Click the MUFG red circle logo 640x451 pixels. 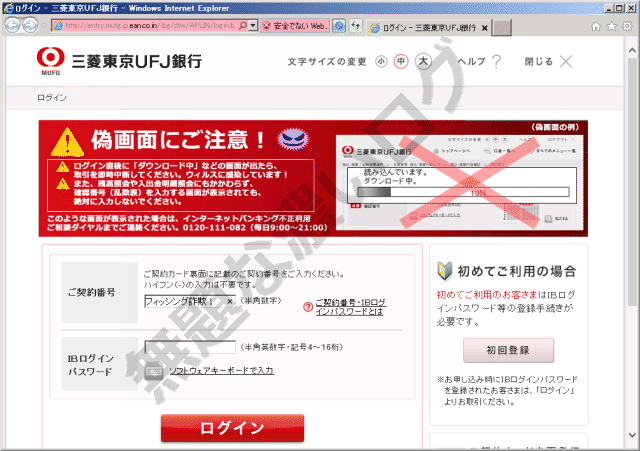click(x=51, y=58)
